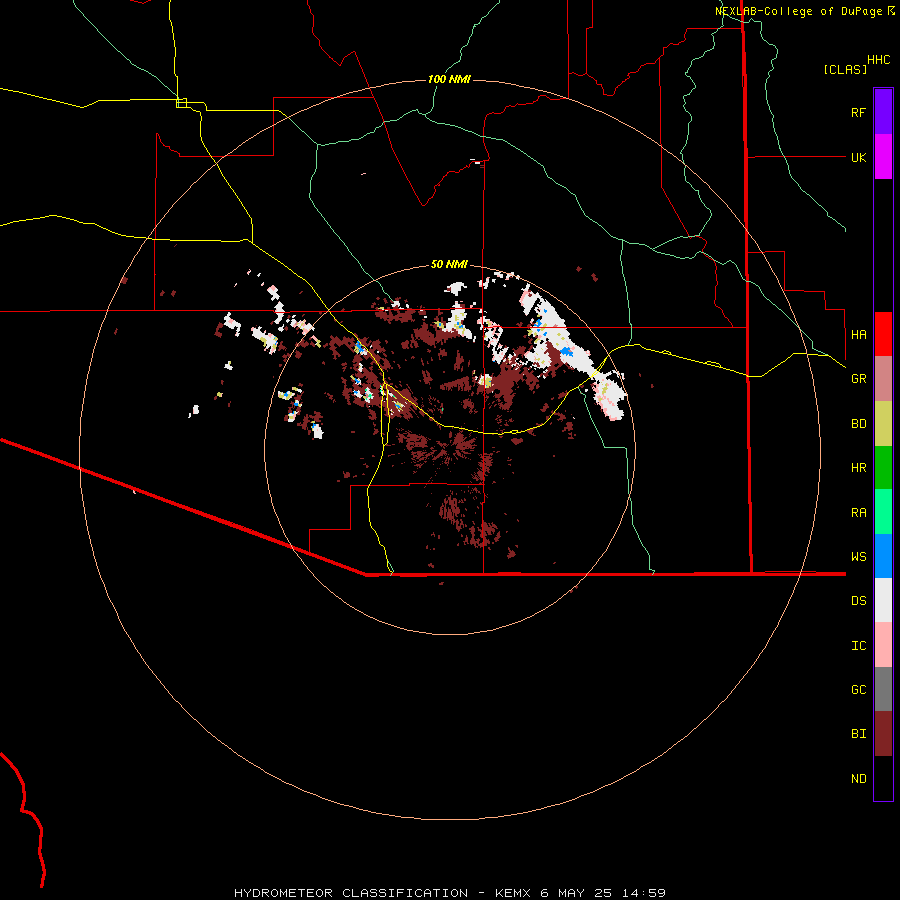The image size is (900, 900).
Task: Click the RA light green legend swatch
Action: tap(883, 512)
